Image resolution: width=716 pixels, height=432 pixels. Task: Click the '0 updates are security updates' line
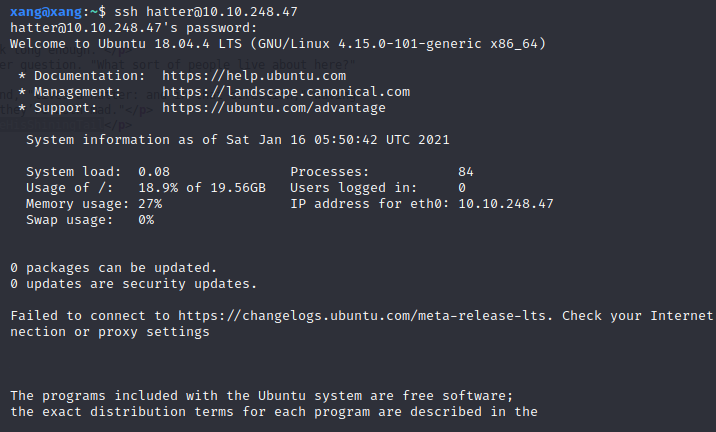pos(133,284)
